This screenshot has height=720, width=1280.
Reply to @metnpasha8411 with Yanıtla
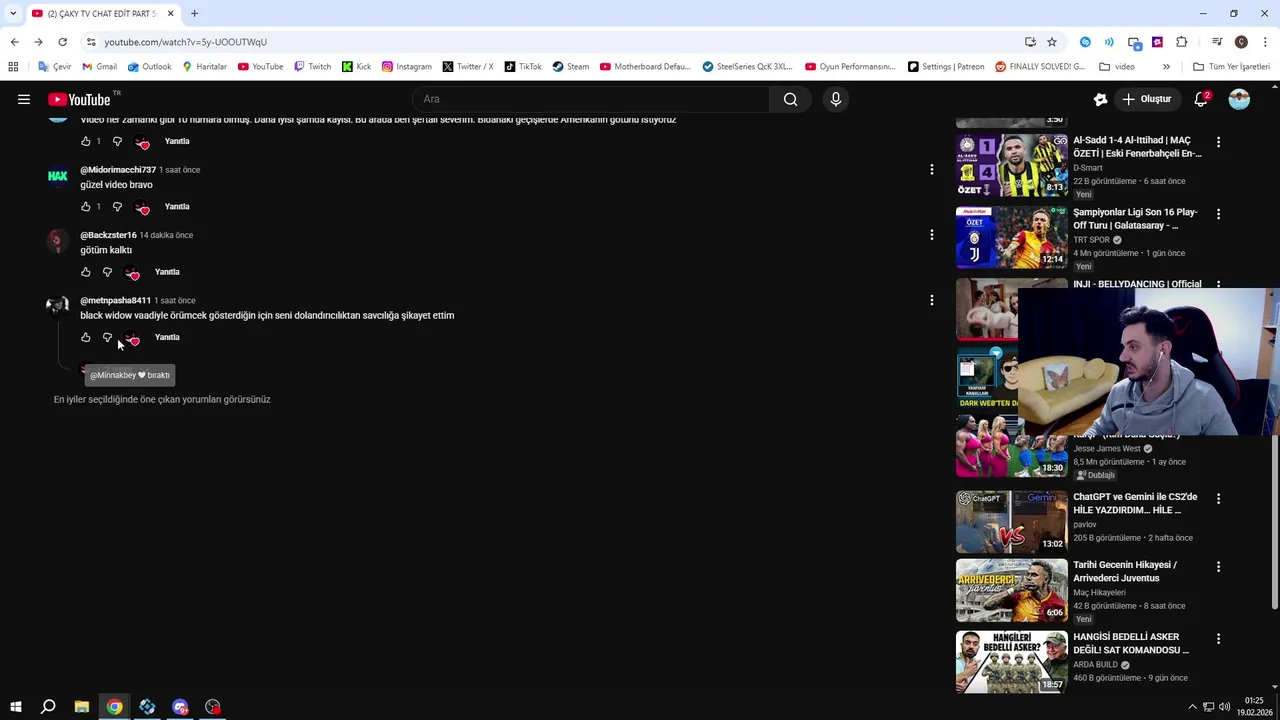point(167,337)
